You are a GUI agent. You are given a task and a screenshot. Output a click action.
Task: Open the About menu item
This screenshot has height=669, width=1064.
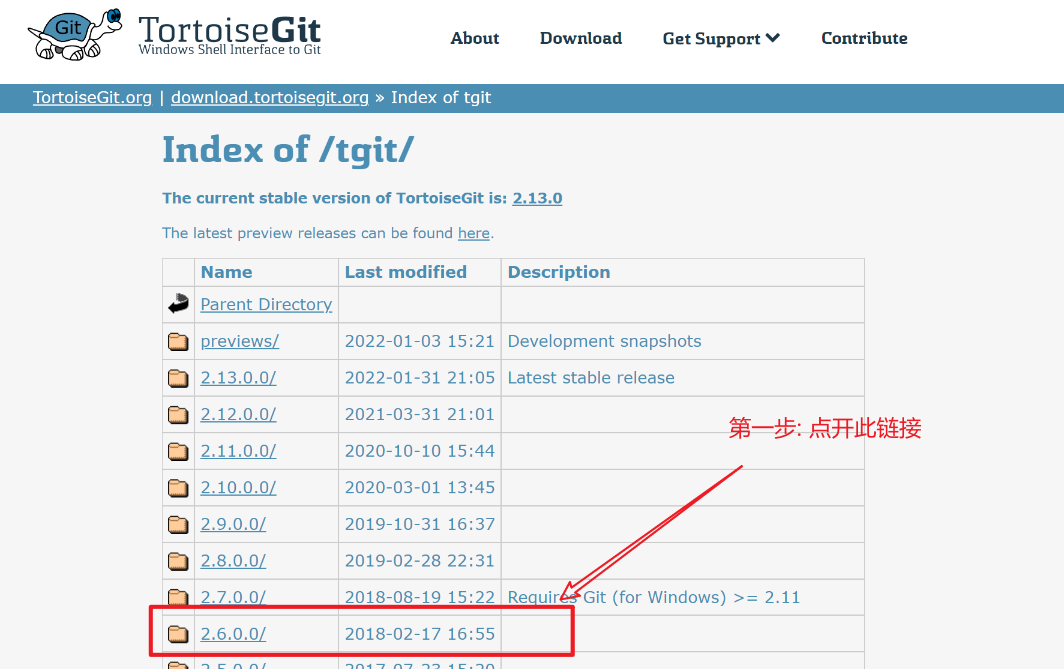[x=475, y=38]
